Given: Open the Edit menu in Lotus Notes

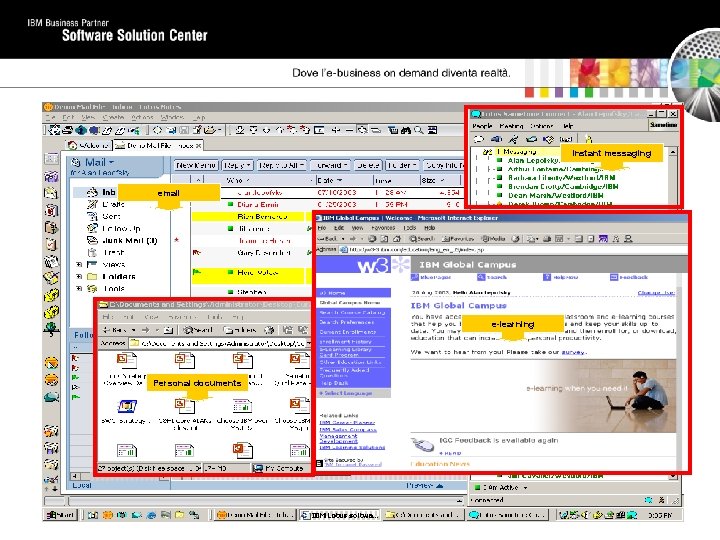Looking at the screenshot, I should pos(68,118).
